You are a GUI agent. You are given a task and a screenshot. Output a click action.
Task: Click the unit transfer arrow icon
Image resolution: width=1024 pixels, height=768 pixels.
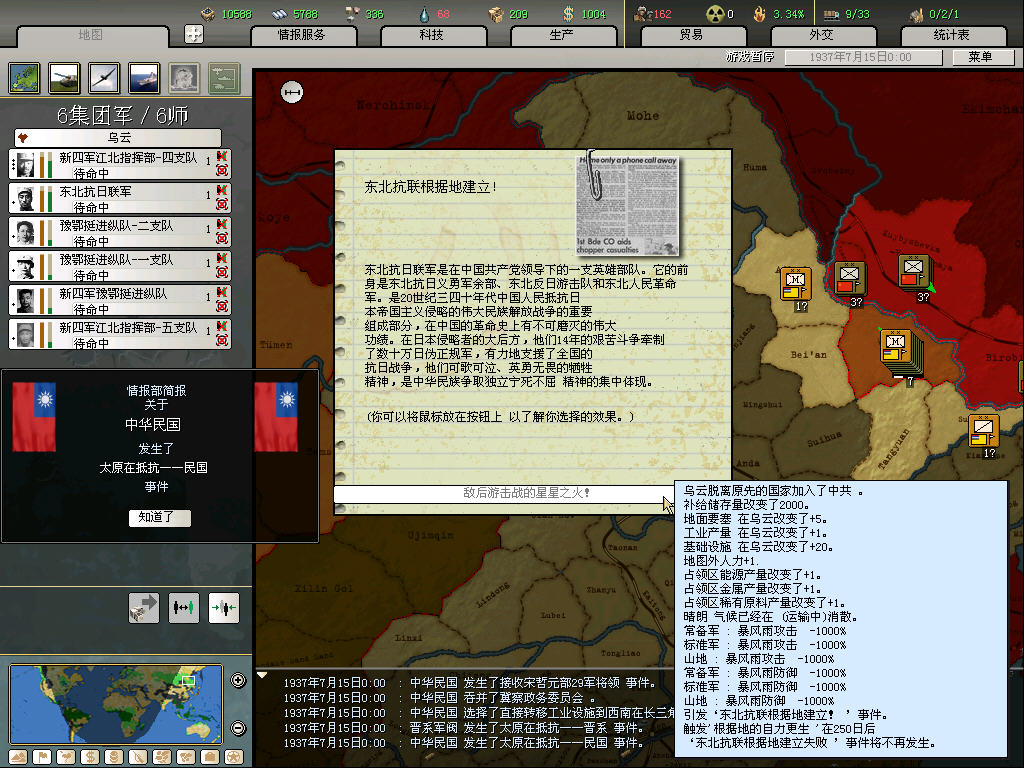tap(144, 608)
